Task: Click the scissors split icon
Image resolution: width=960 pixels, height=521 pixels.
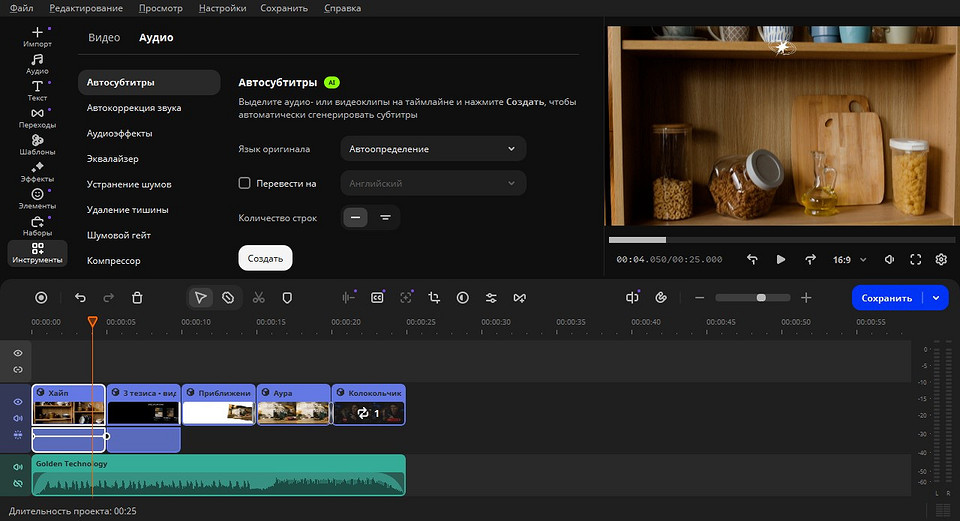Action: tap(259, 298)
